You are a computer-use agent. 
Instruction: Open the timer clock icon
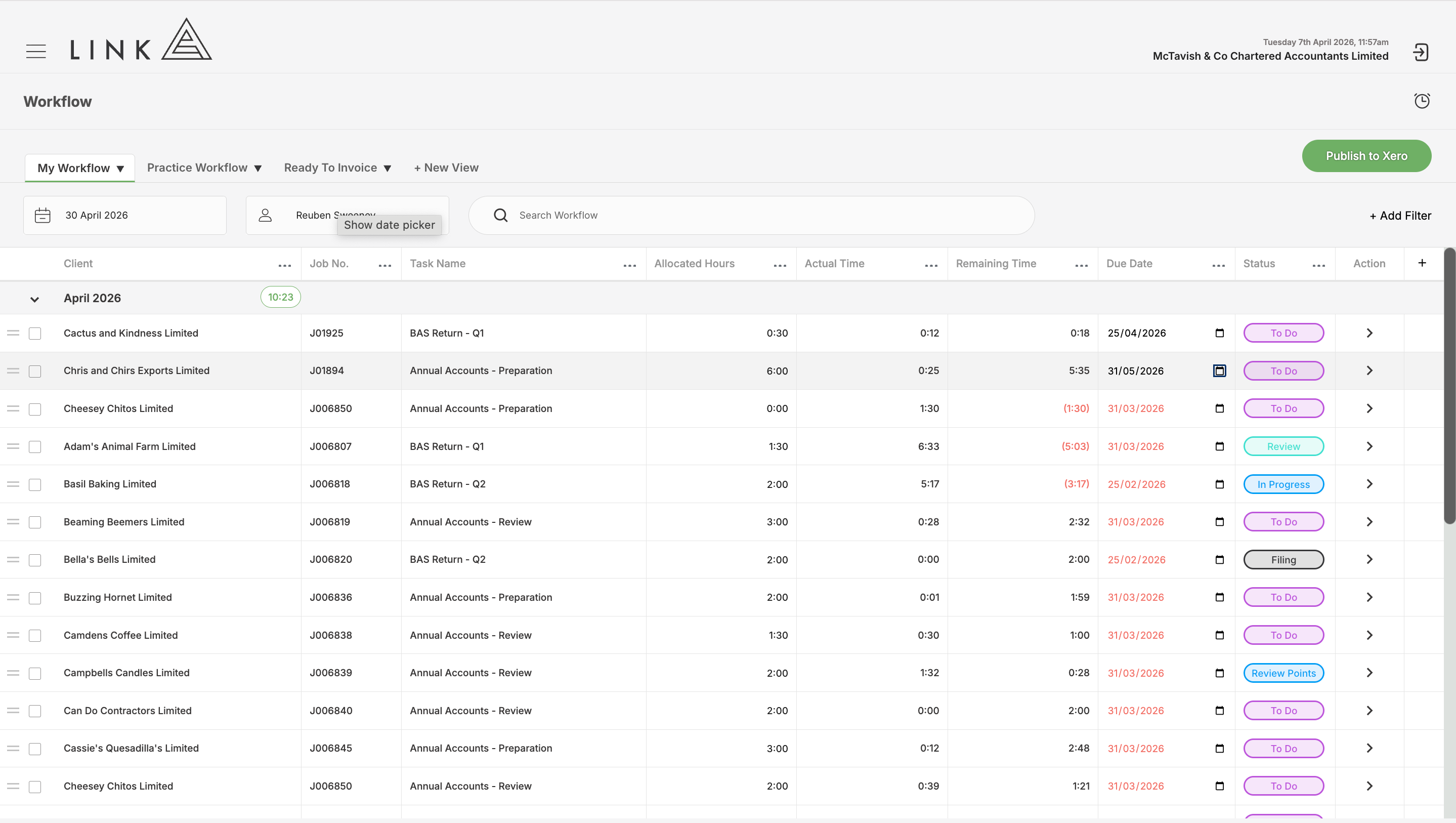1422,101
